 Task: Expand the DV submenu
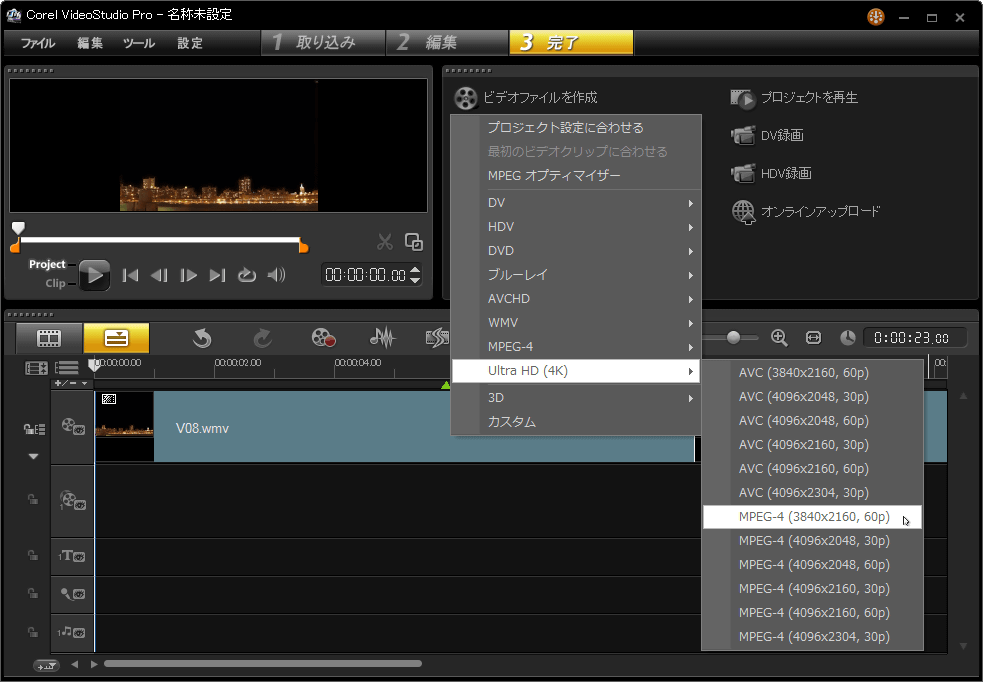coord(576,202)
